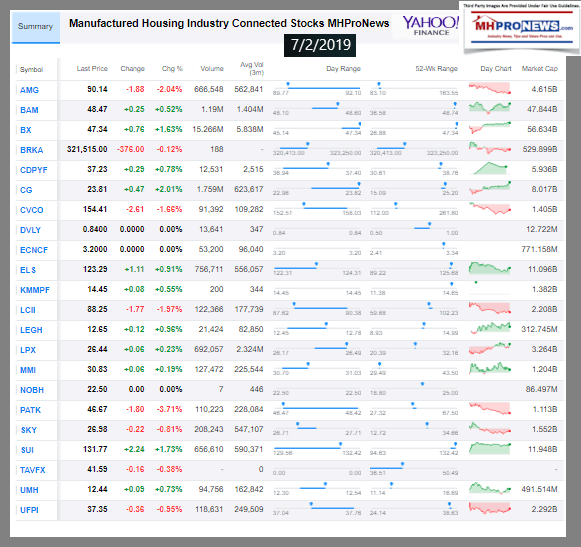Open the UMH ticker symbol link
The image size is (581, 547).
(x=29, y=490)
